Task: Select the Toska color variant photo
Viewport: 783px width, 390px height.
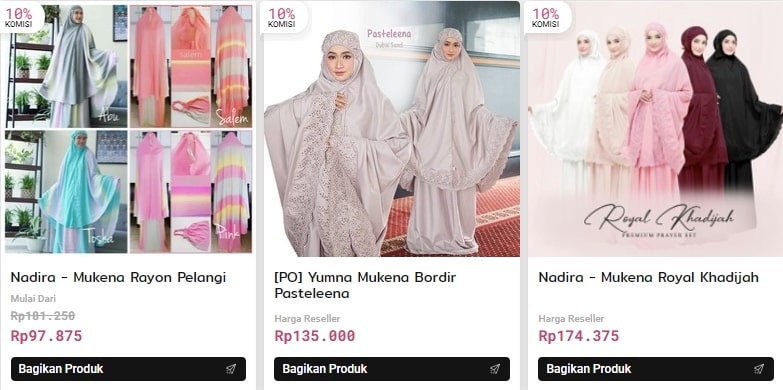Action: point(66,192)
